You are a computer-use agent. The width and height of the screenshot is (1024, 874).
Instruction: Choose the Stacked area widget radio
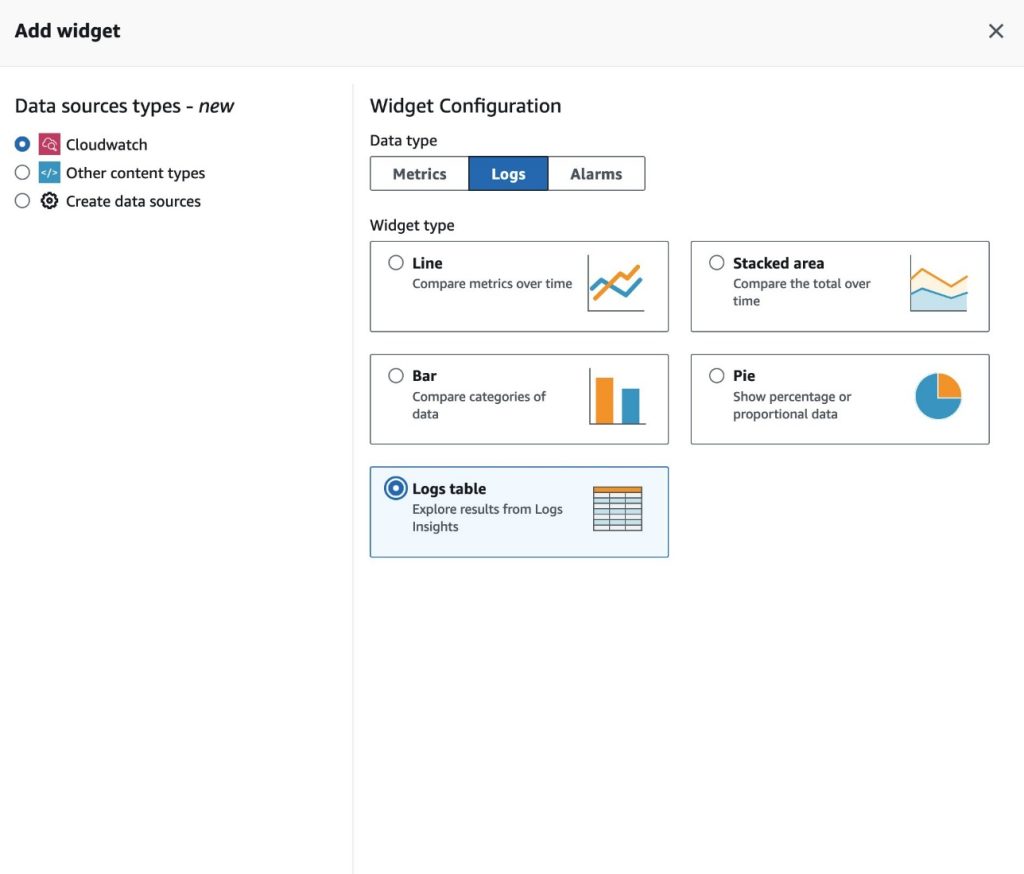pos(716,263)
